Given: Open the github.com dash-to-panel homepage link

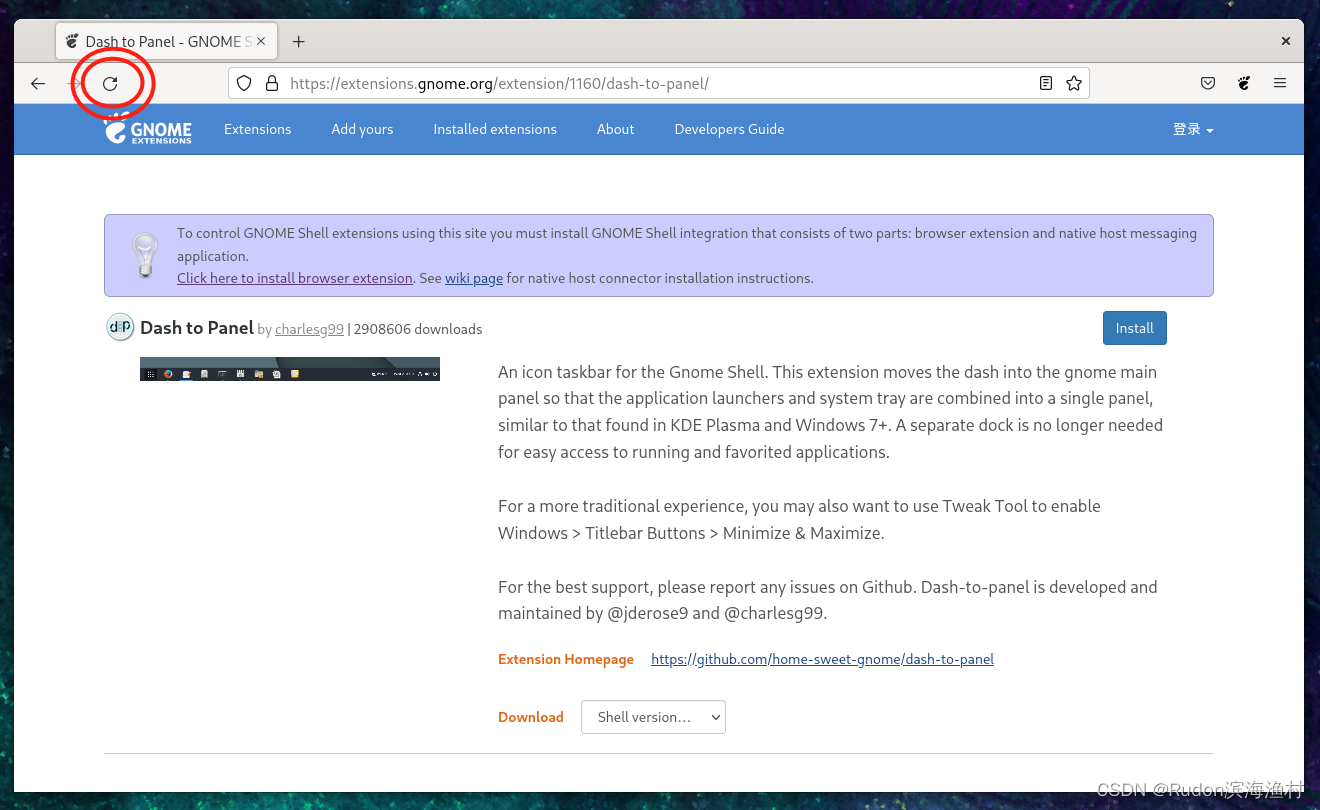Looking at the screenshot, I should coord(822,659).
